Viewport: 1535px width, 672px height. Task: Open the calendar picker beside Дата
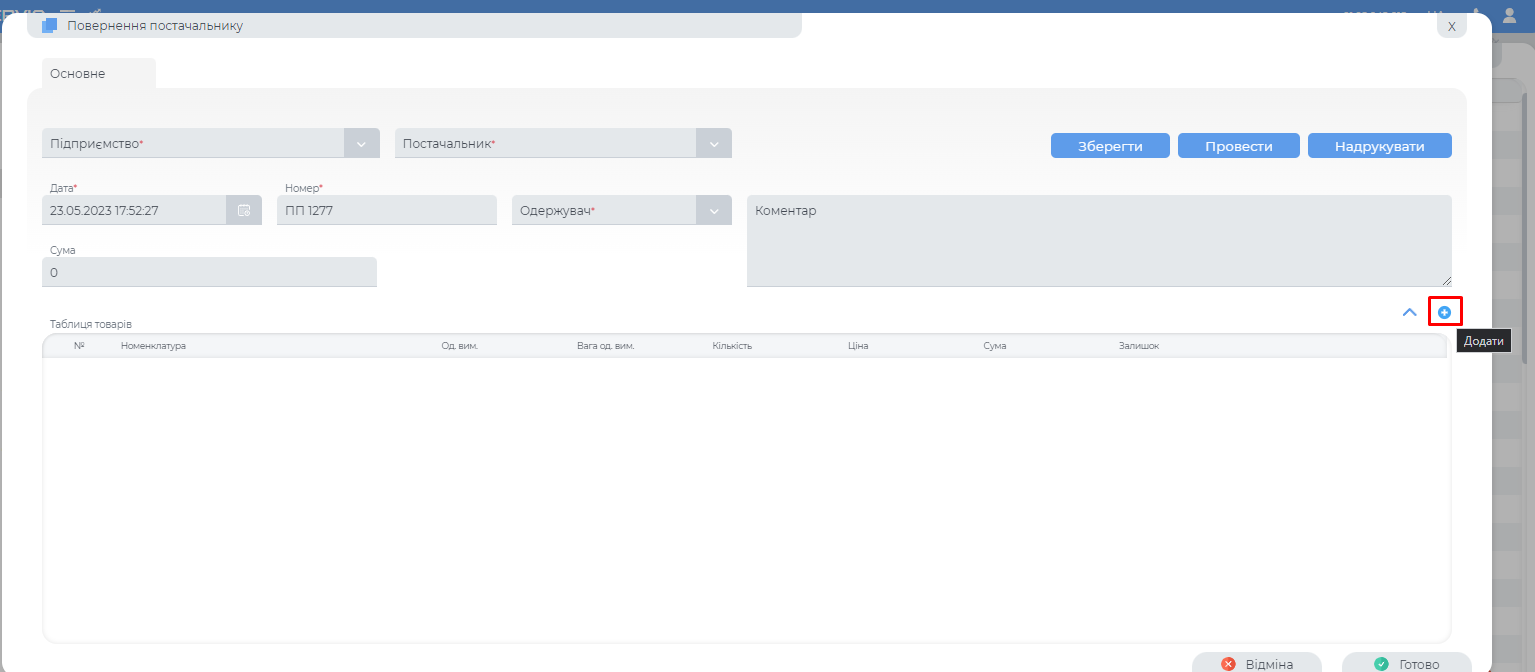pos(244,210)
